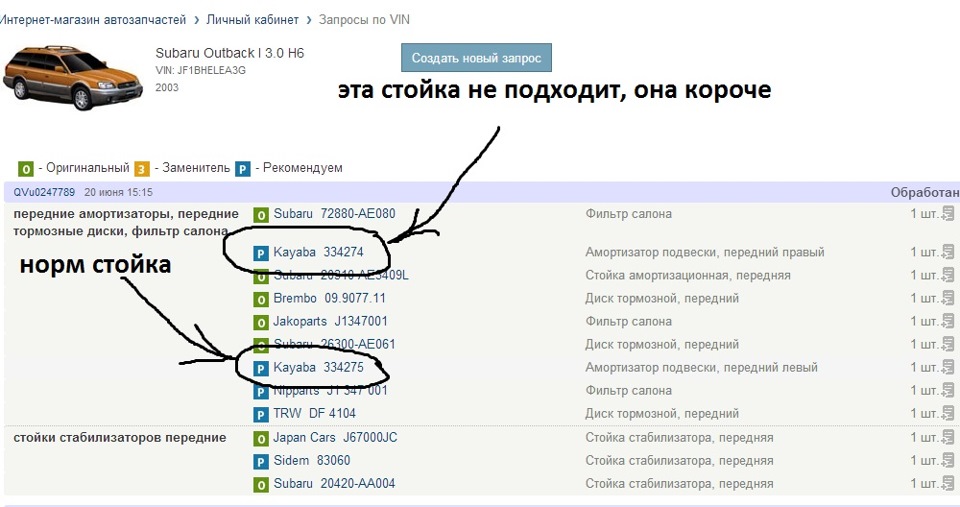Click the blue Рекомендуем legend badge
Image resolution: width=960 pixels, height=507 pixels.
tap(243, 168)
